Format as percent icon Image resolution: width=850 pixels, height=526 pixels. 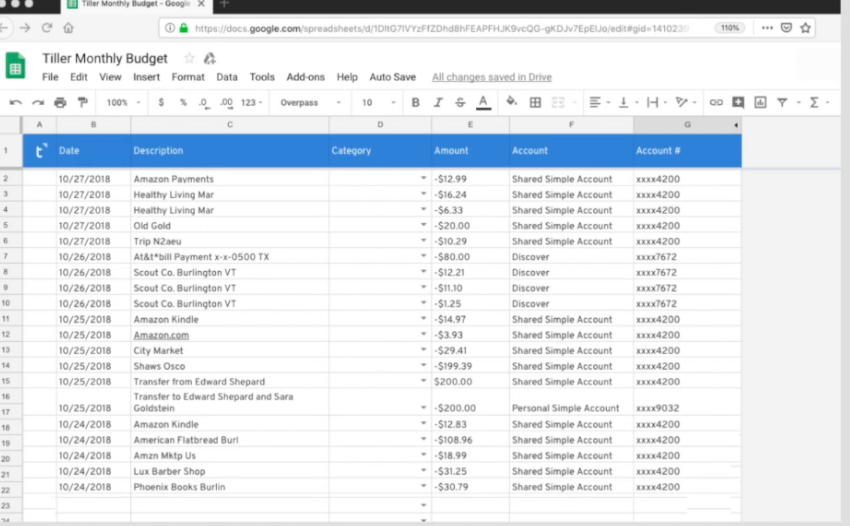point(183,102)
